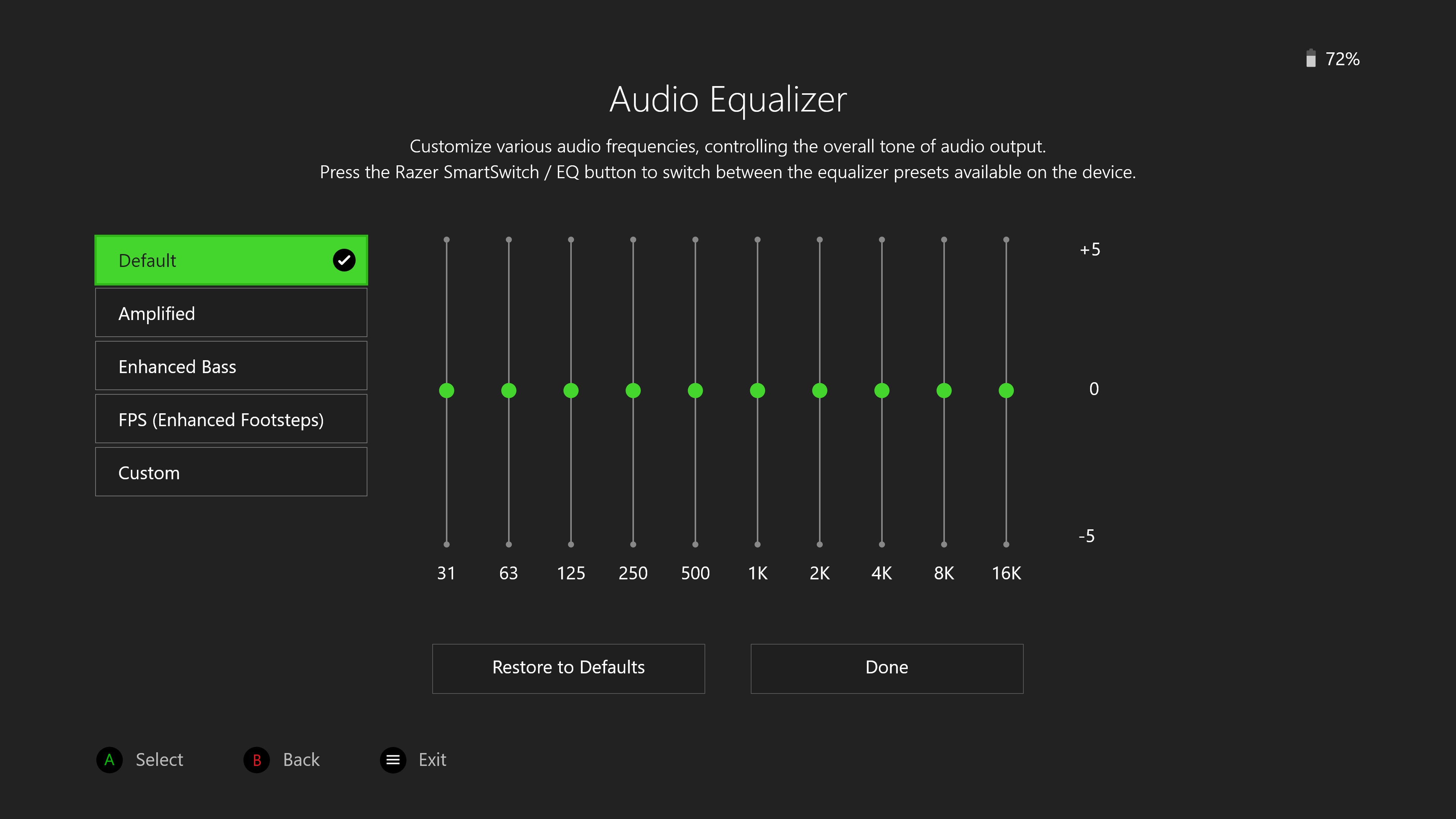Click the battery level icon

tap(1311, 58)
